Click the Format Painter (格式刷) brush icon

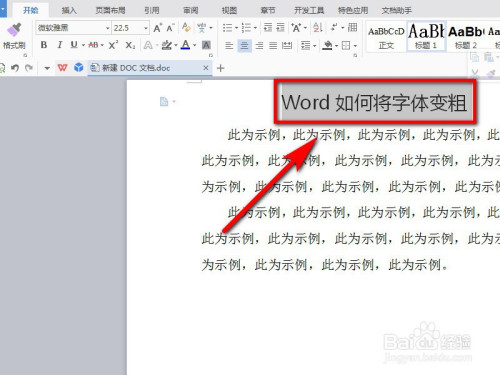(x=14, y=30)
